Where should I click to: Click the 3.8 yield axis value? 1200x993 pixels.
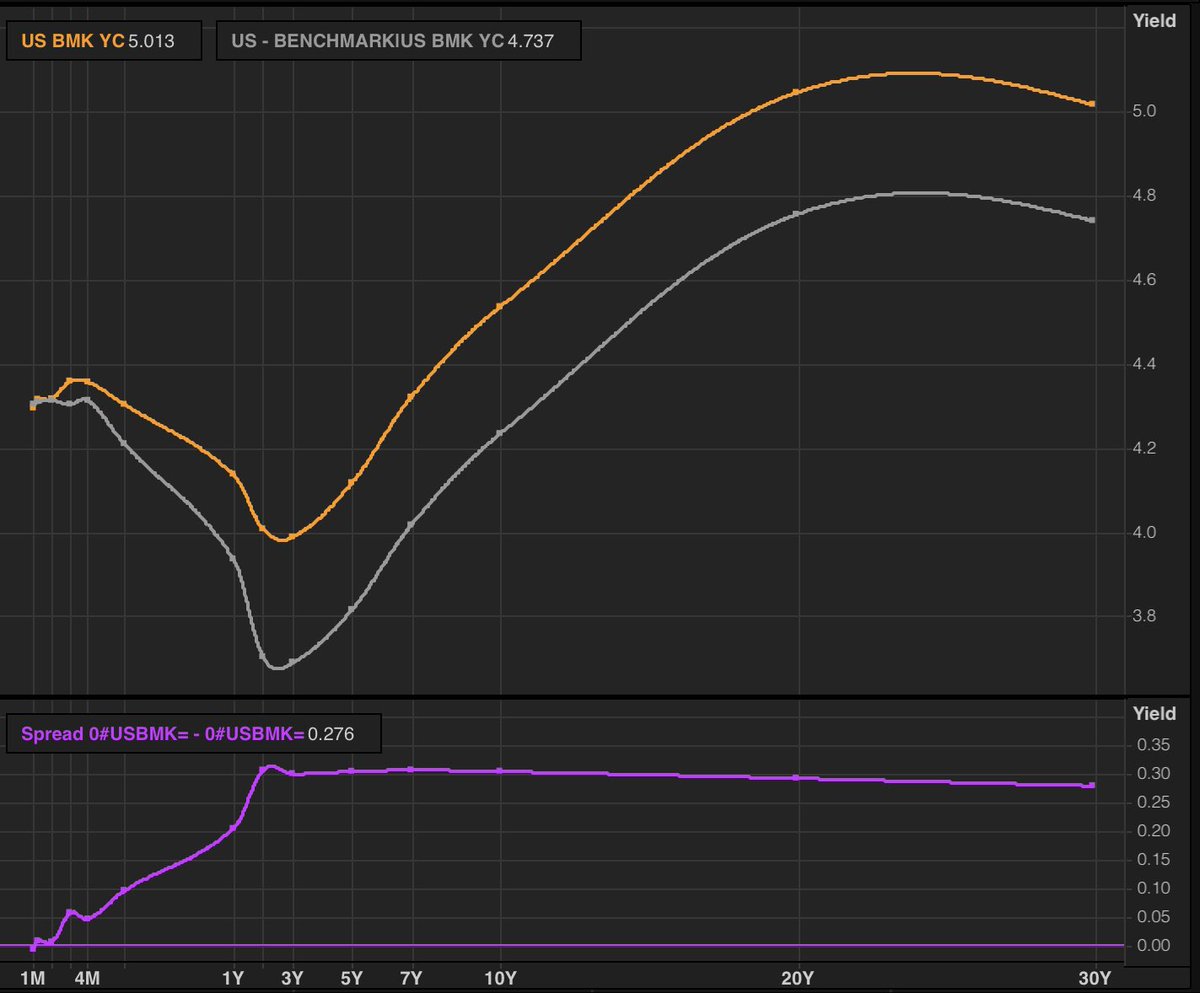[x=1145, y=616]
